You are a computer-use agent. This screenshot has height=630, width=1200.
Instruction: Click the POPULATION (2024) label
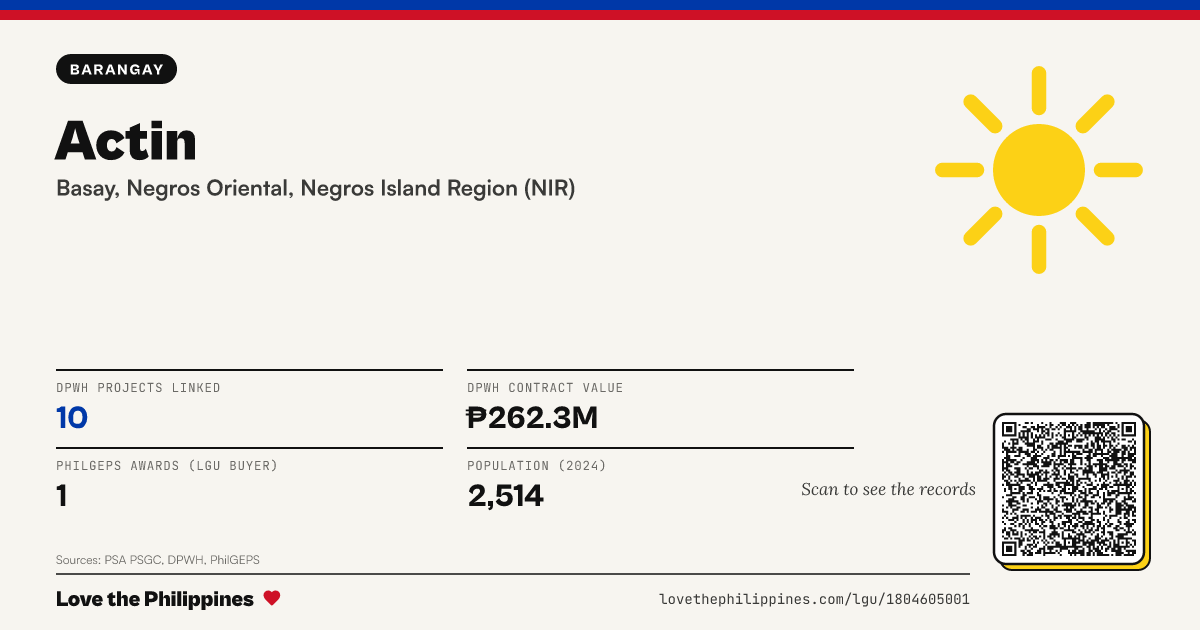pyautogui.click(x=537, y=466)
